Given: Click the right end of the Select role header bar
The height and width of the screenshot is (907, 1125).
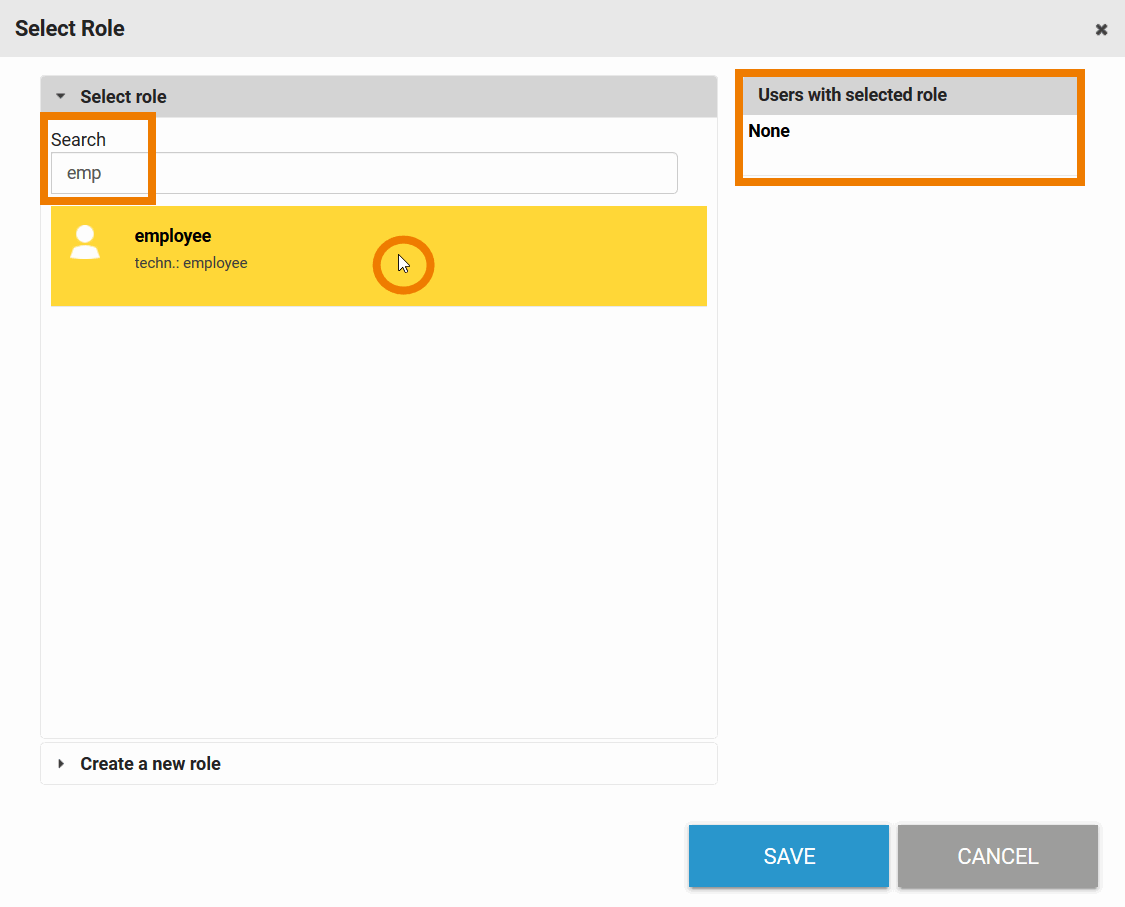Looking at the screenshot, I should [680, 97].
